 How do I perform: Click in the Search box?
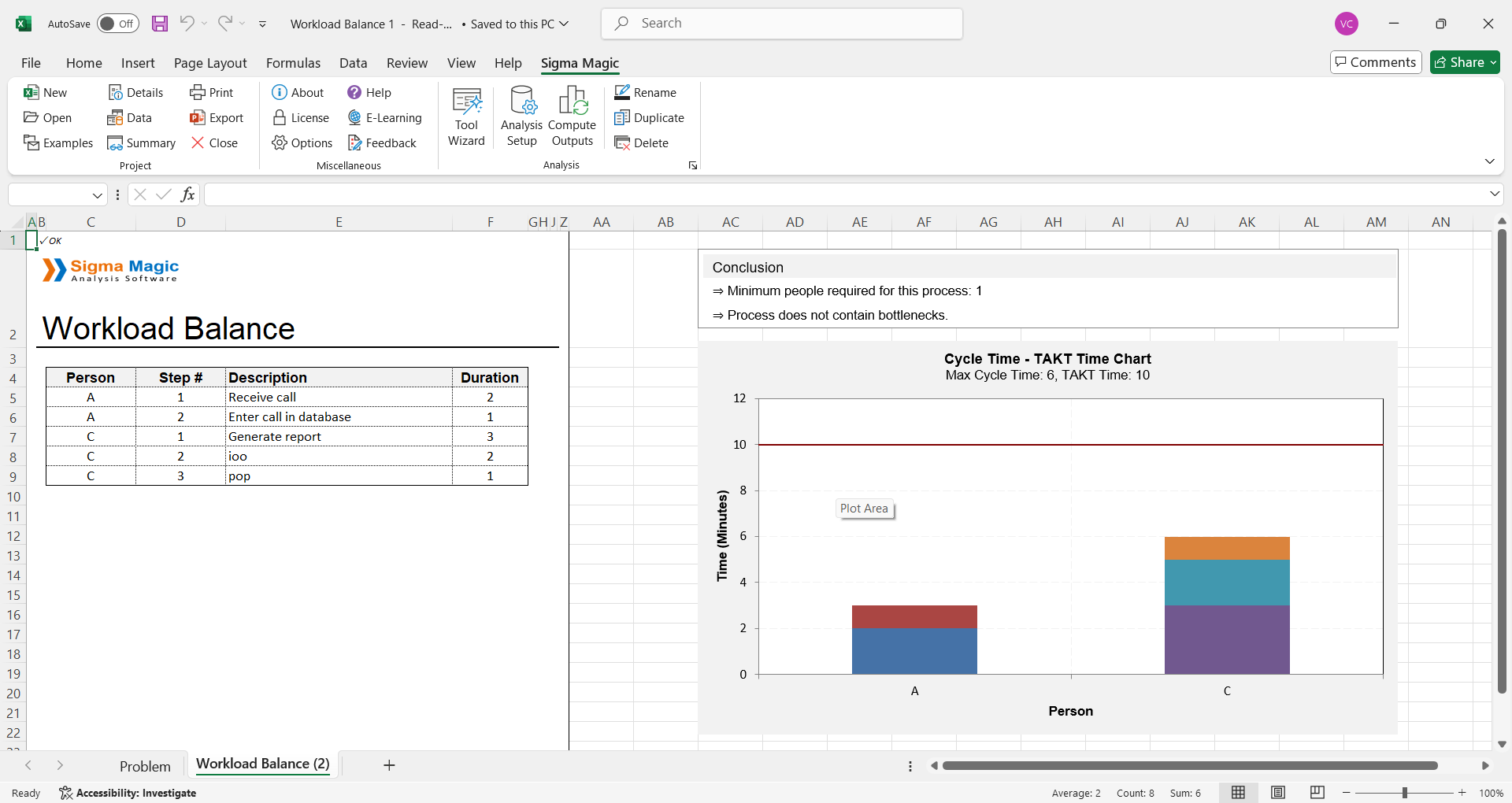tap(787, 24)
